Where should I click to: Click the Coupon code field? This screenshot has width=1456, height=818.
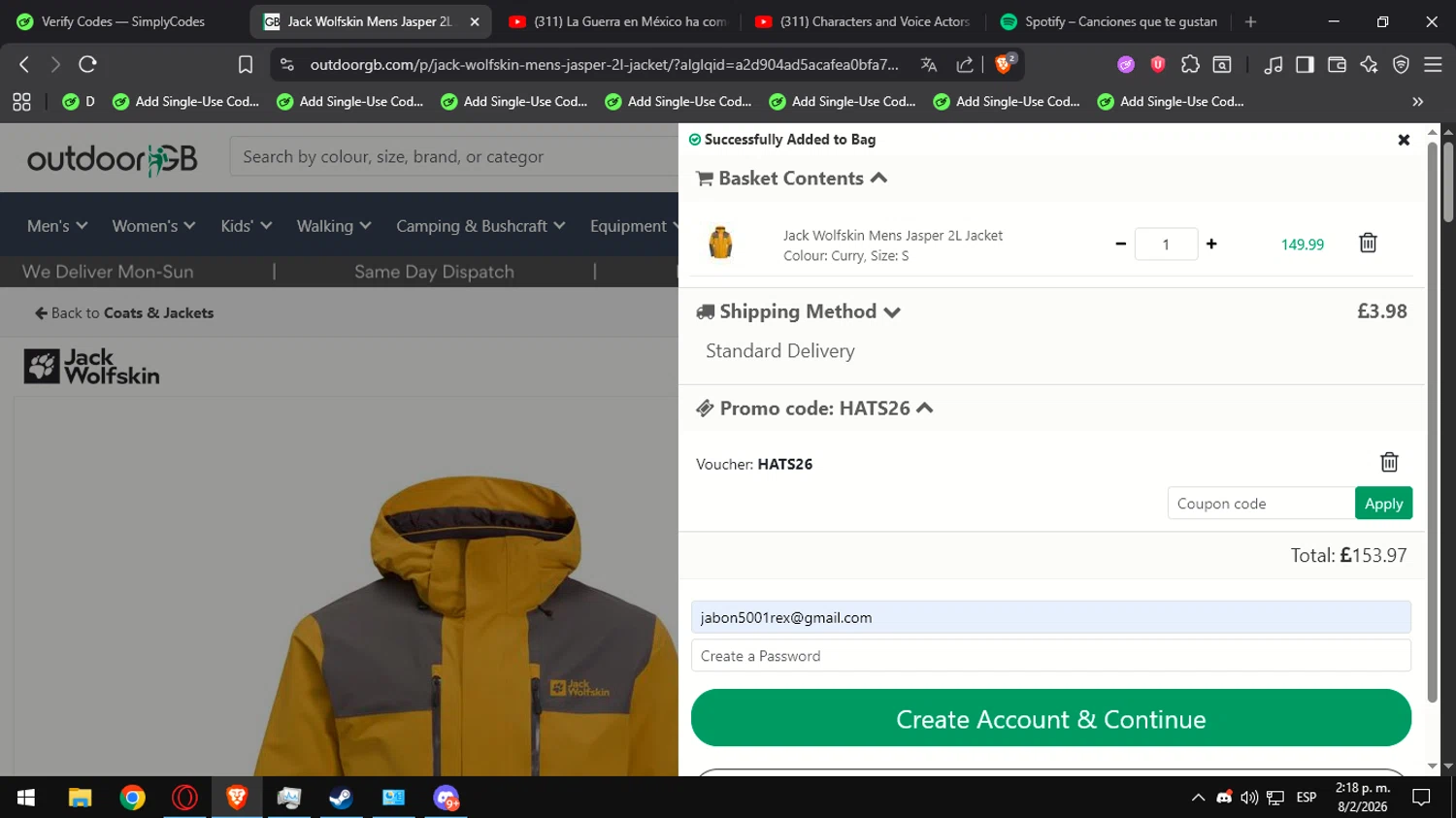coord(1261,504)
